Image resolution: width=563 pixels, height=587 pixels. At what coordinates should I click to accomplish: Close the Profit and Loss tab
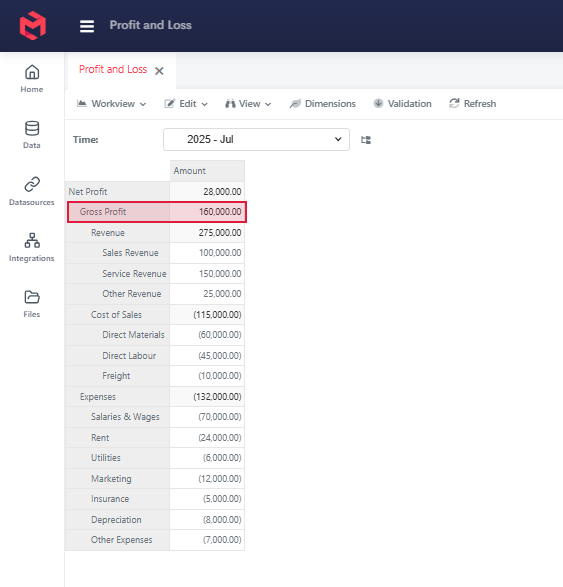[159, 71]
